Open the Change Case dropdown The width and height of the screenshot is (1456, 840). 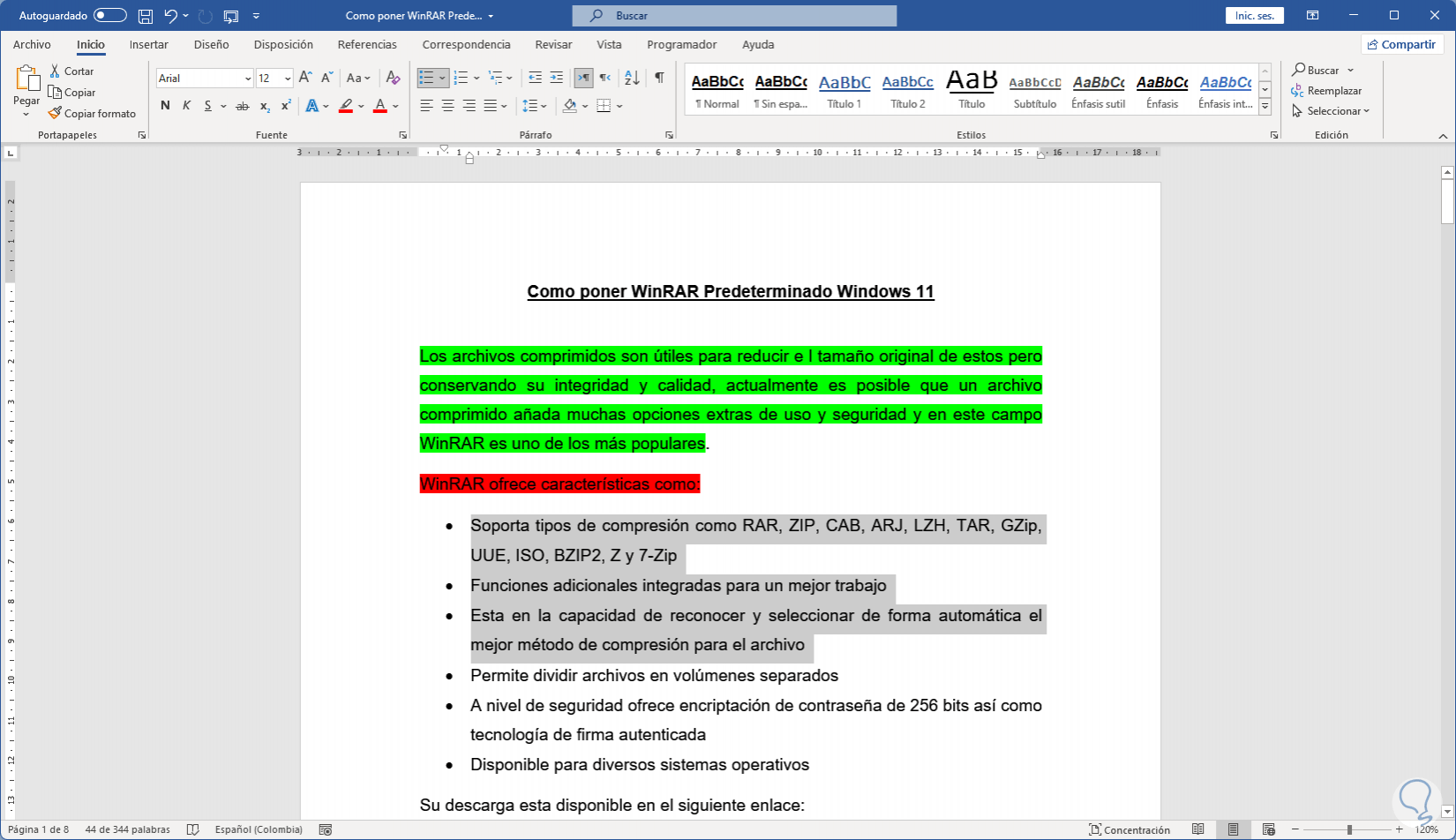pyautogui.click(x=358, y=78)
